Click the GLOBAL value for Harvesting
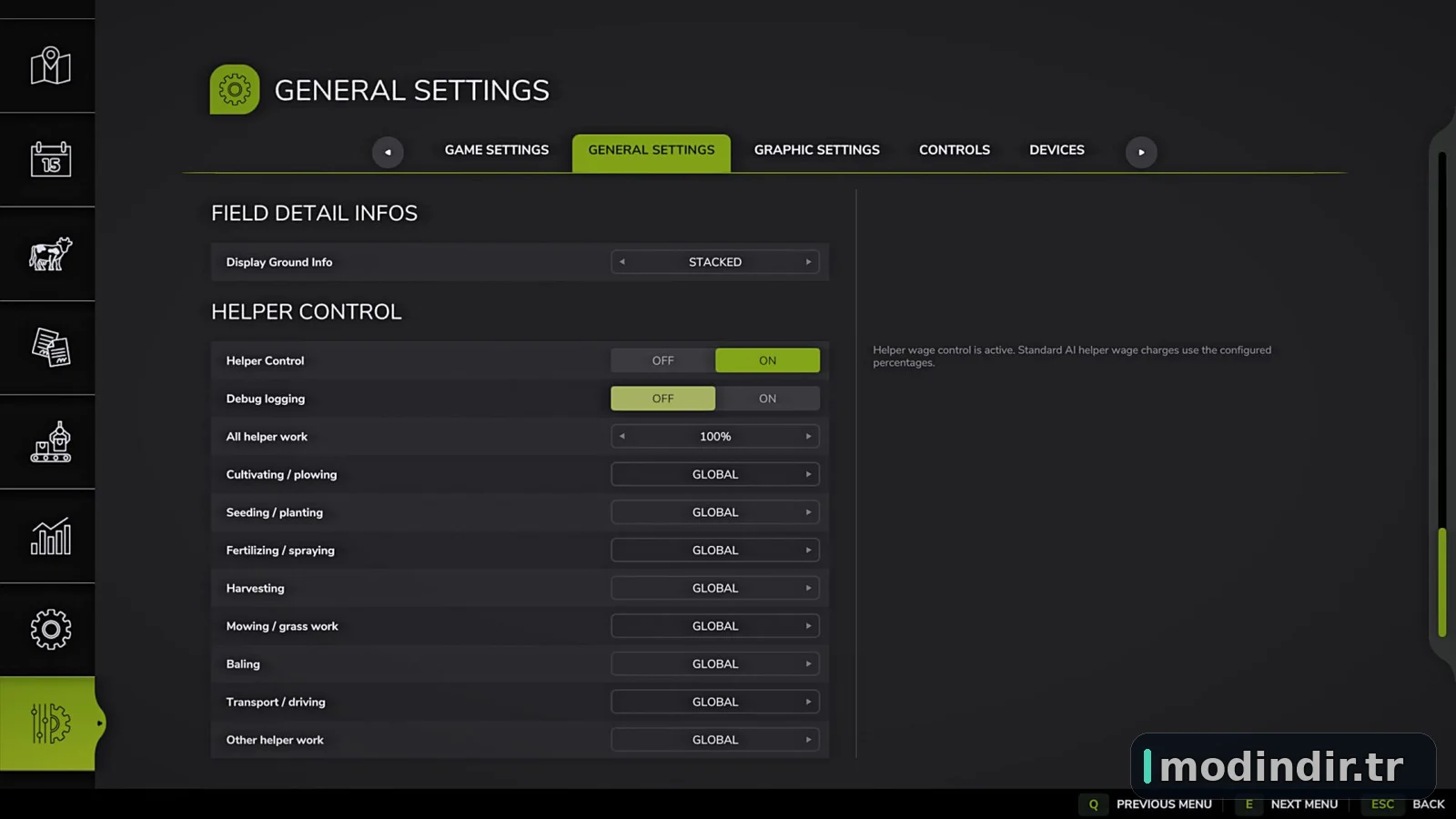 tap(715, 588)
